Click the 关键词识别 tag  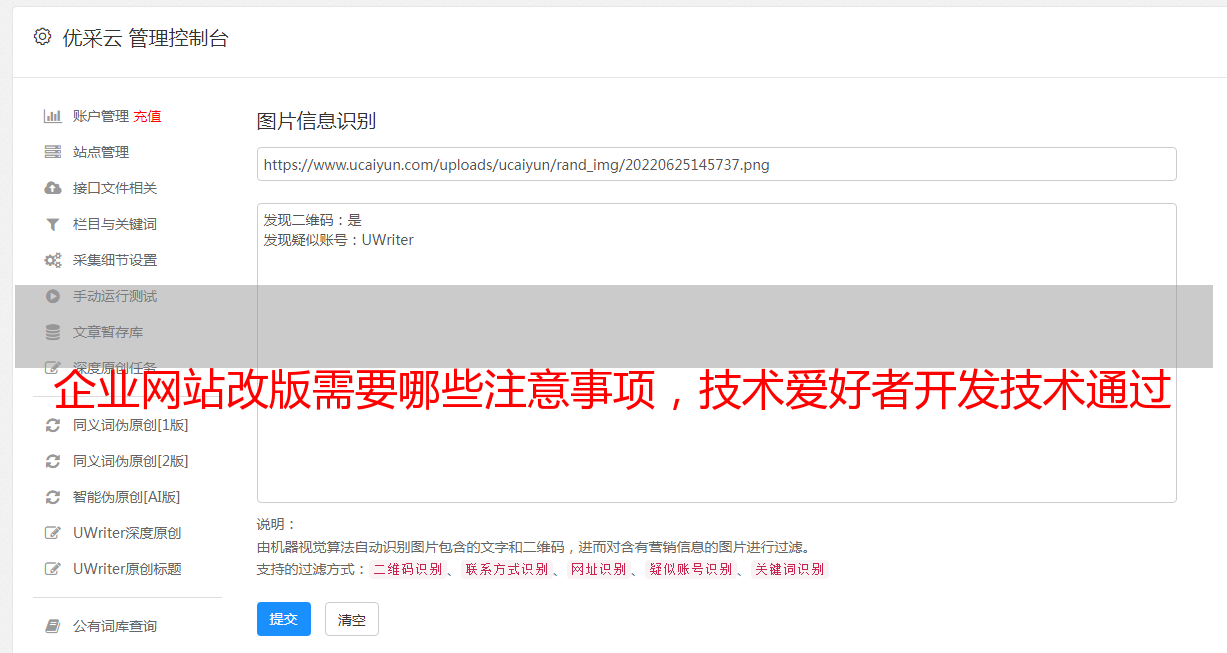[790, 569]
